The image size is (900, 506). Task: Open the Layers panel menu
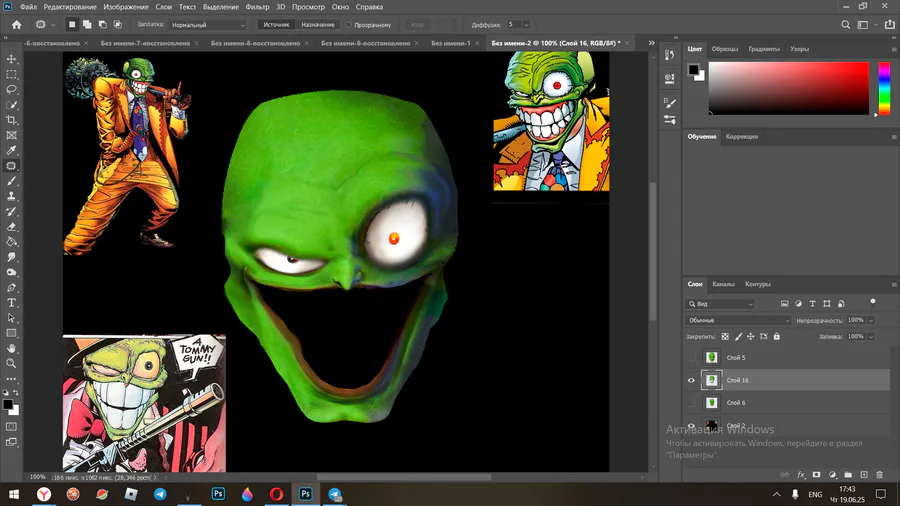pyautogui.click(x=894, y=284)
